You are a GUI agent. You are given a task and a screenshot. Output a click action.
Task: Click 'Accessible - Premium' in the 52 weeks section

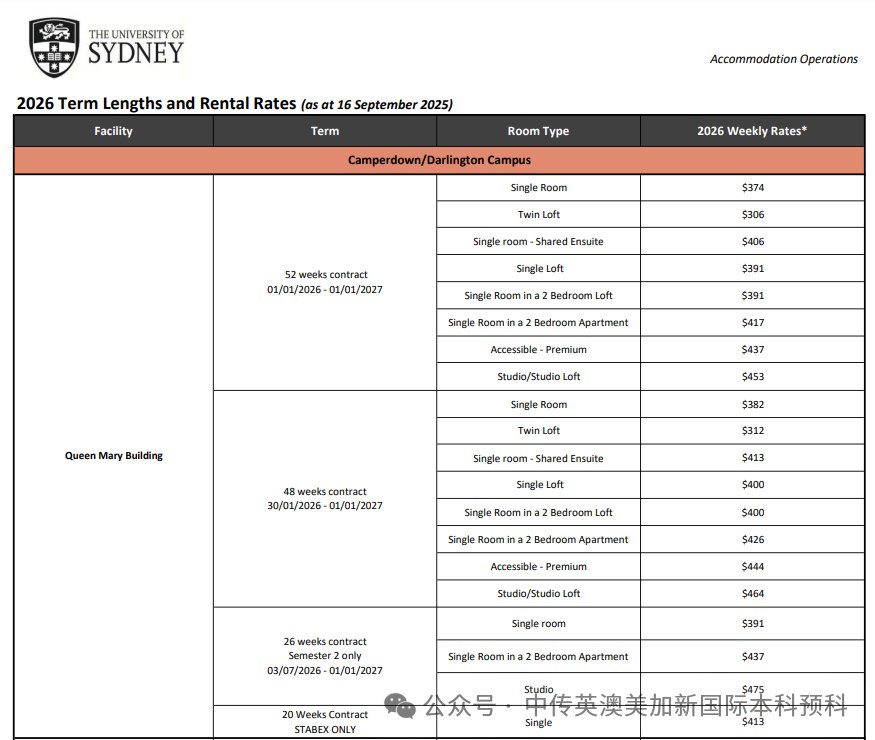pyautogui.click(x=539, y=349)
